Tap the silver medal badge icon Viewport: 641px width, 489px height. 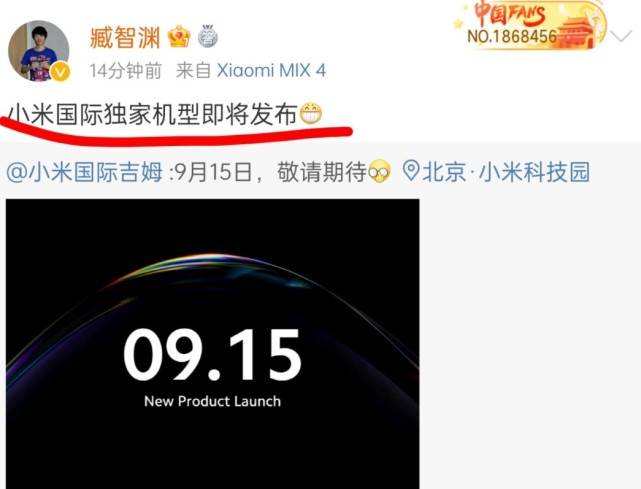tap(208, 36)
